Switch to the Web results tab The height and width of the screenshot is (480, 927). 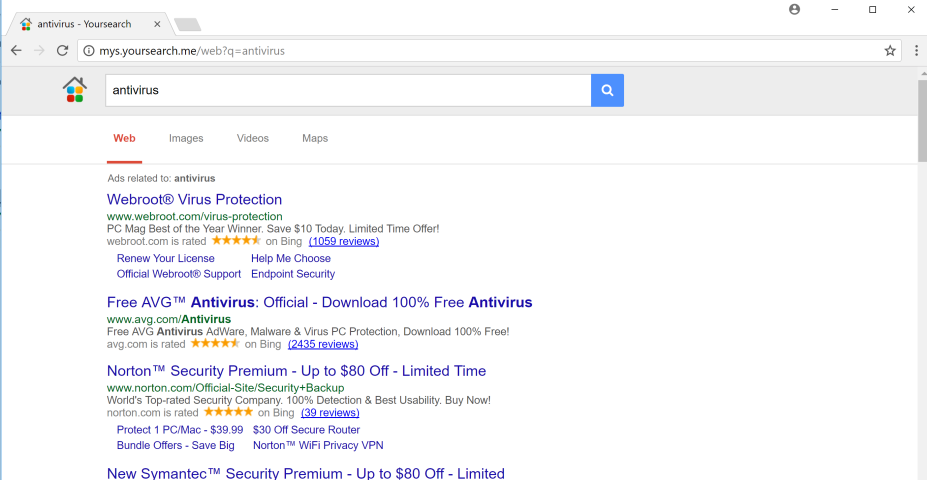(124, 138)
